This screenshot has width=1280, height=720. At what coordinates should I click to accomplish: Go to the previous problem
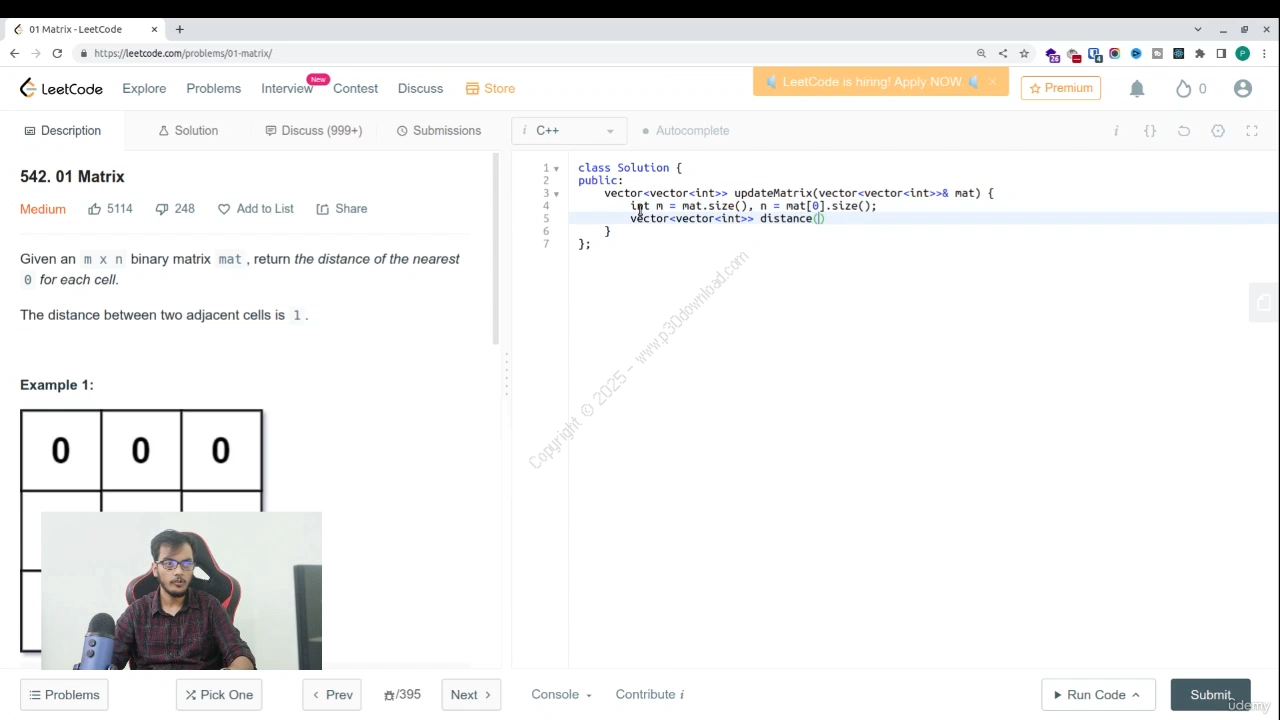tap(332, 695)
